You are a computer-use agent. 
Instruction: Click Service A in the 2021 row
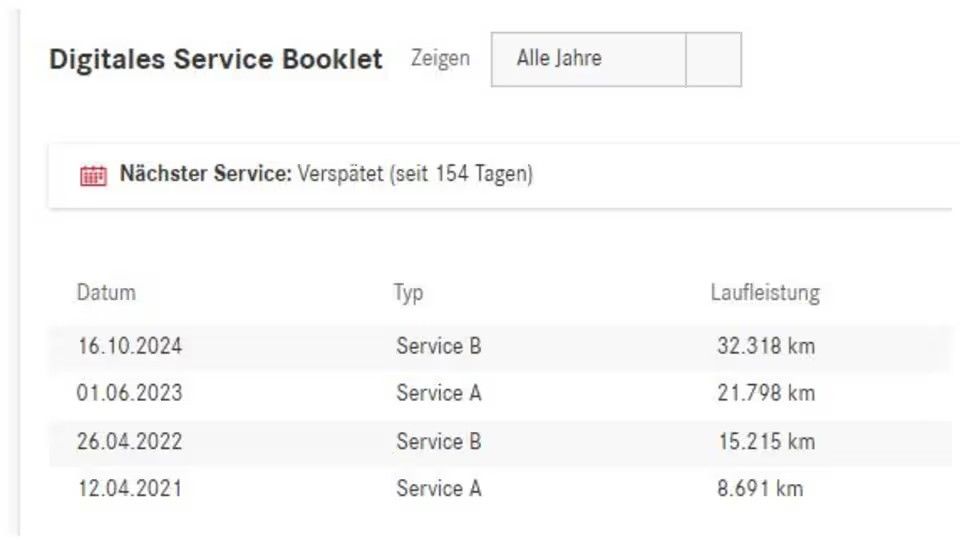439,489
